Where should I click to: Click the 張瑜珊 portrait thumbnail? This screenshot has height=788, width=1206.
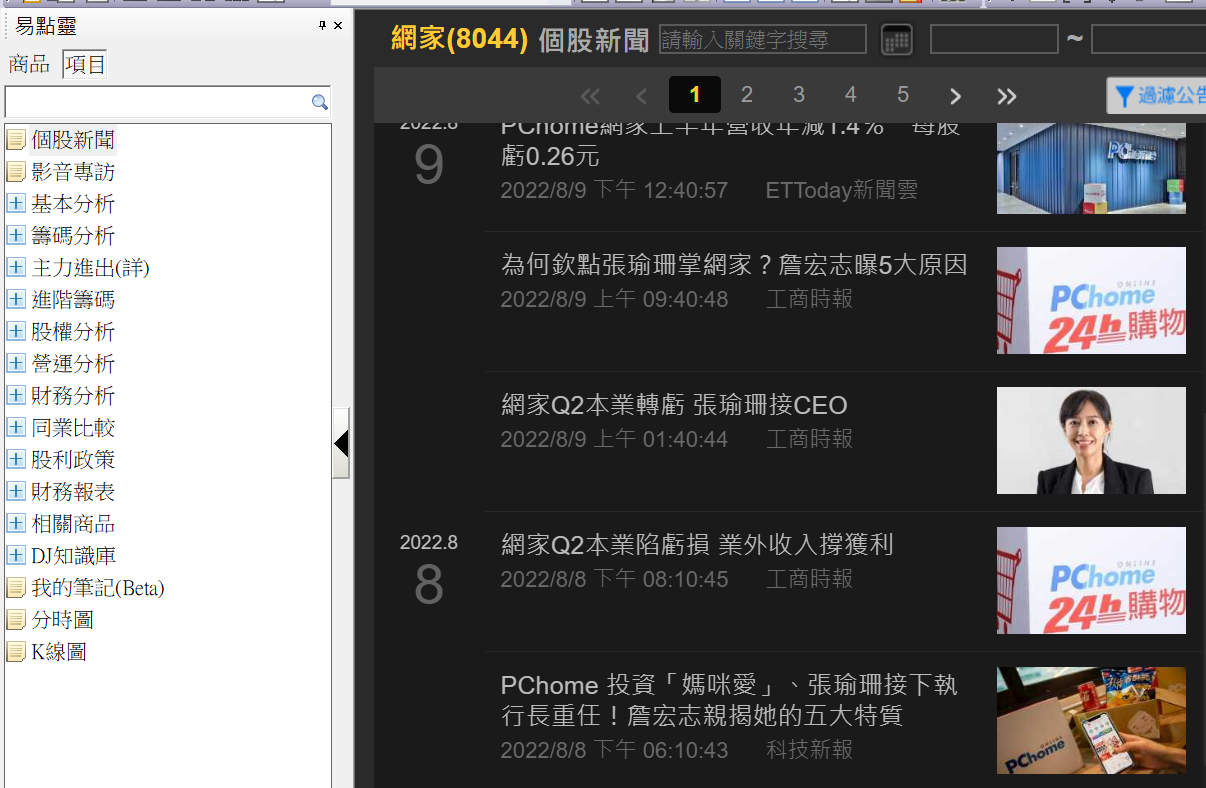pyautogui.click(x=1090, y=440)
